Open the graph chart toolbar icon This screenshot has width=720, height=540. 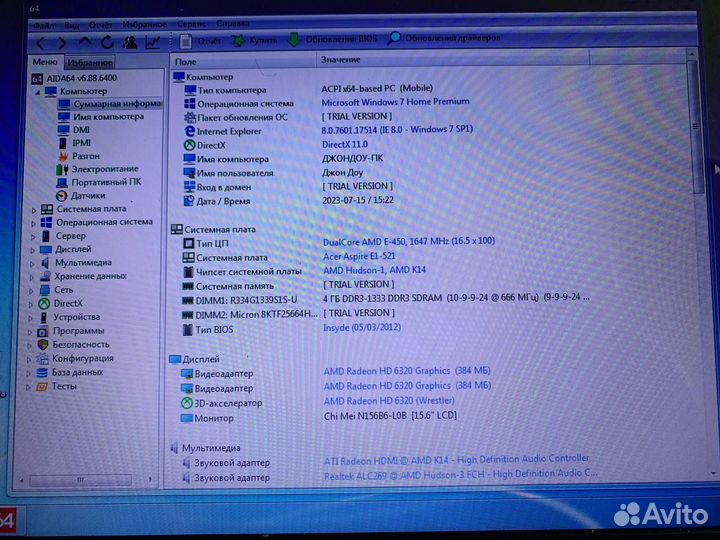pos(152,42)
